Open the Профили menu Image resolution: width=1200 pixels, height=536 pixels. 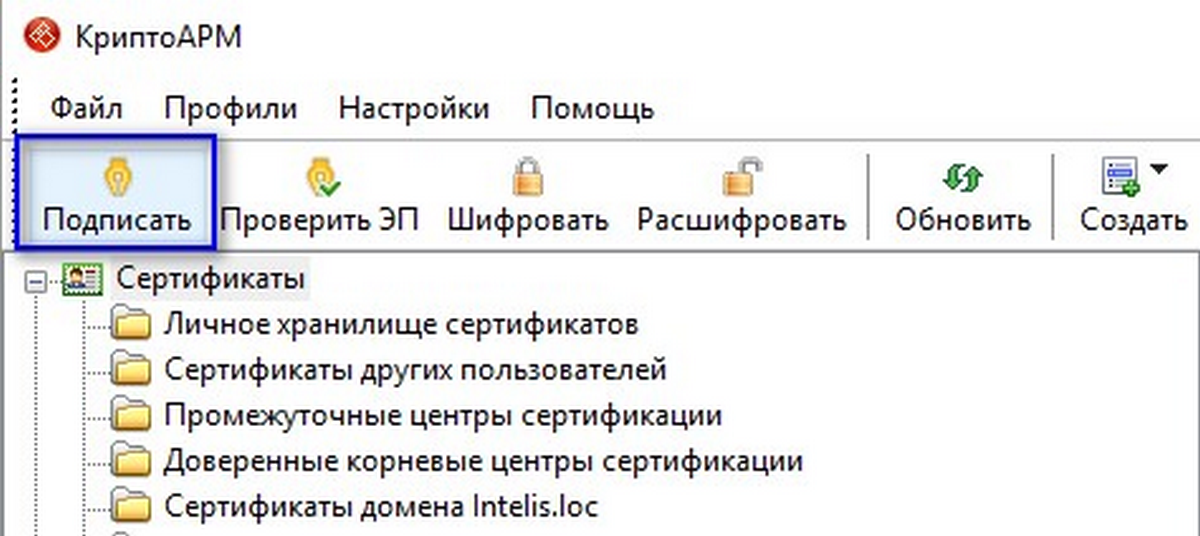[x=231, y=108]
